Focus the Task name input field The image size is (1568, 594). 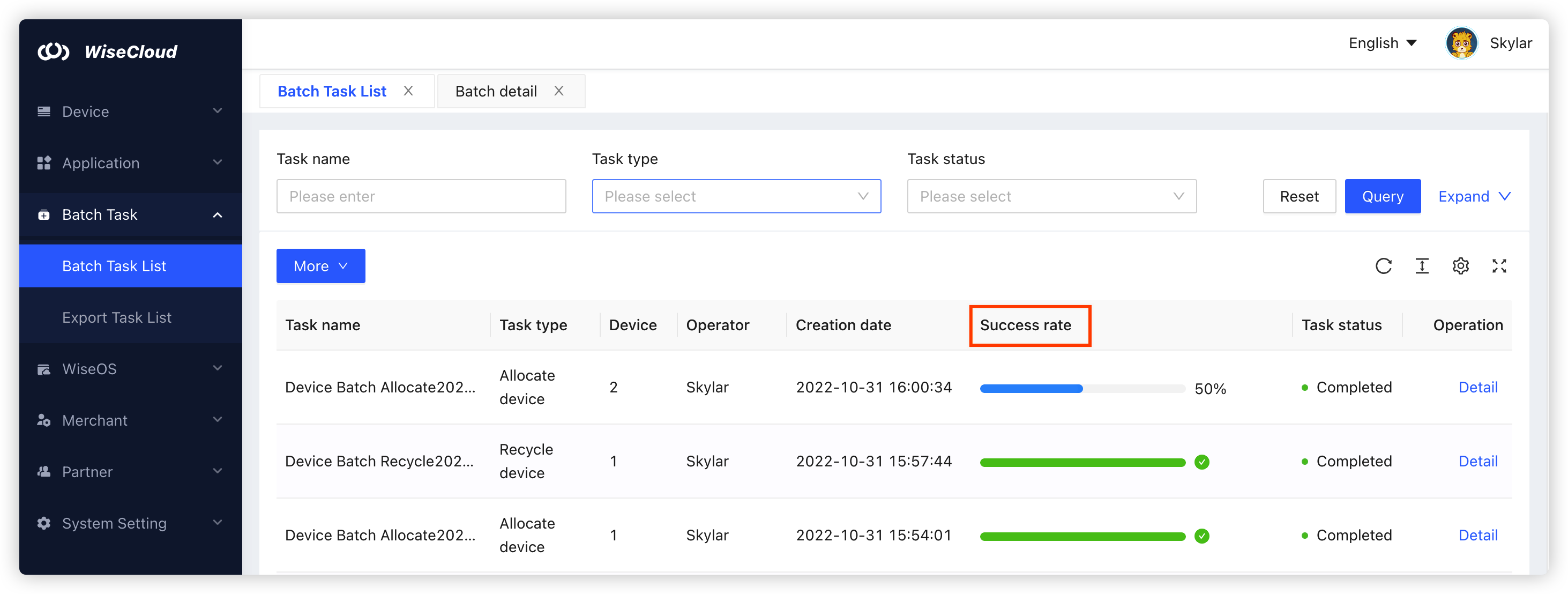[x=421, y=196]
